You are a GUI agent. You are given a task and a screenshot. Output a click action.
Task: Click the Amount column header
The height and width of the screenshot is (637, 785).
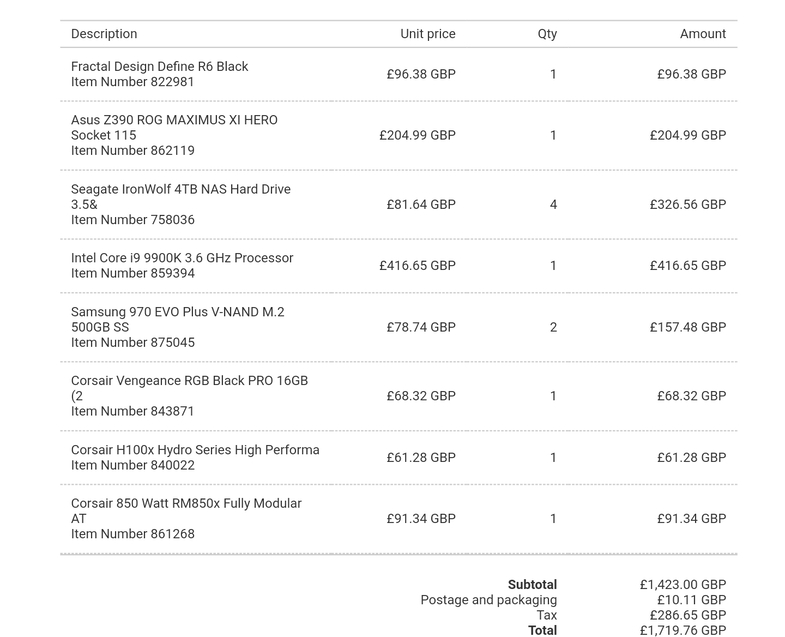point(703,34)
